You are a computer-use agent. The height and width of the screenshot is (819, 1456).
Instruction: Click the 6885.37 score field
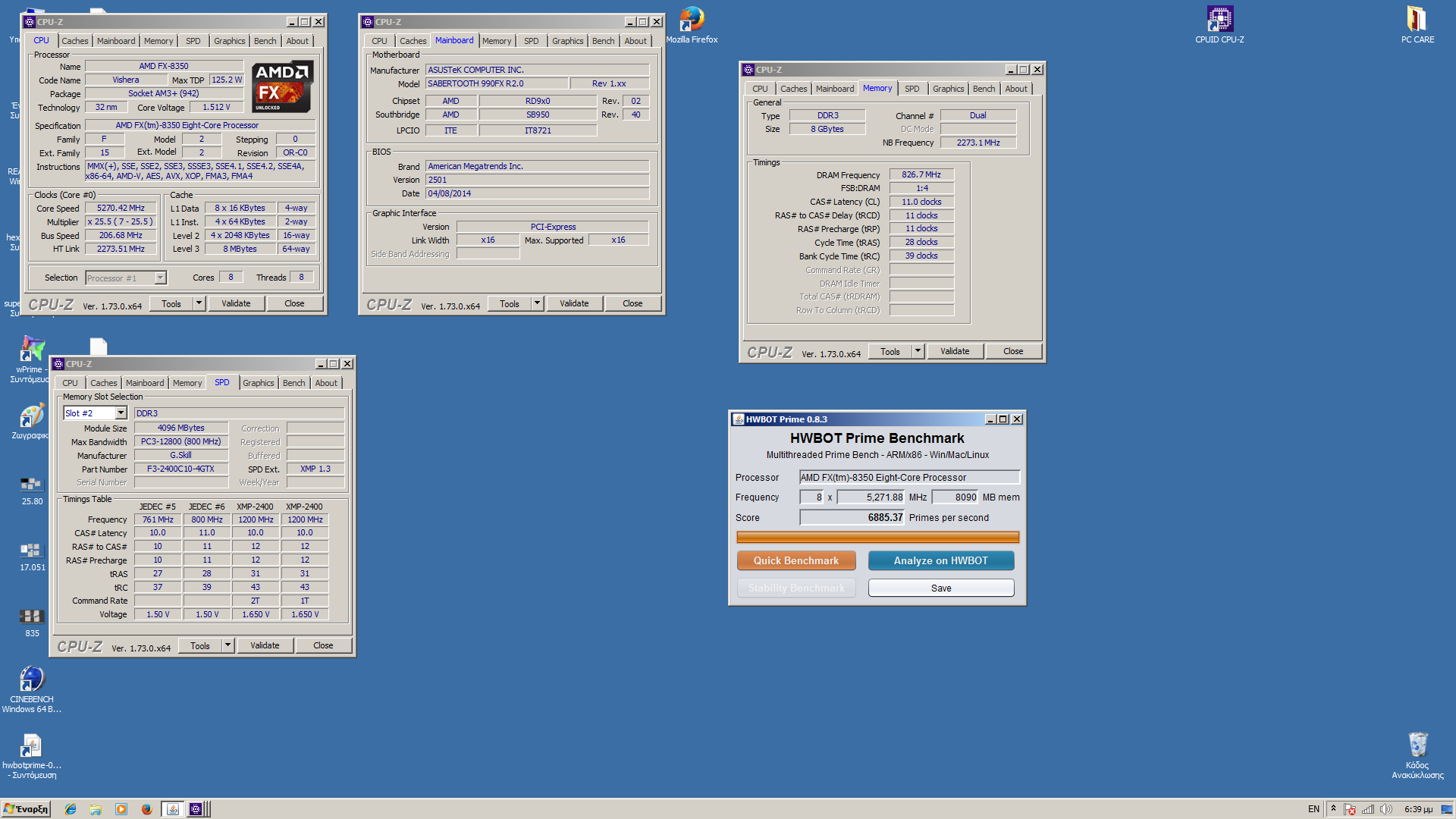[x=852, y=517]
